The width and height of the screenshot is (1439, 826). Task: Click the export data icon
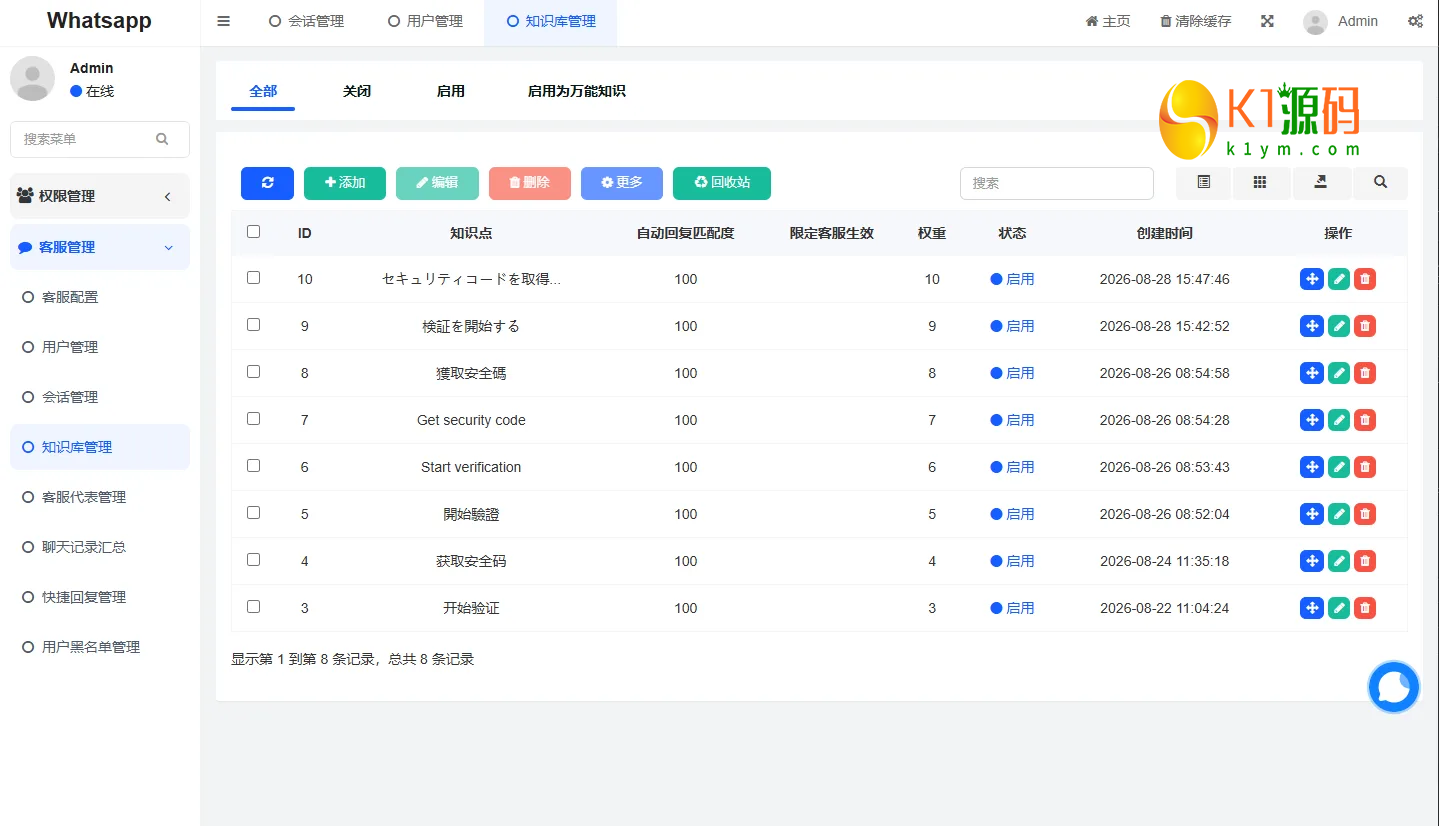tap(1320, 183)
